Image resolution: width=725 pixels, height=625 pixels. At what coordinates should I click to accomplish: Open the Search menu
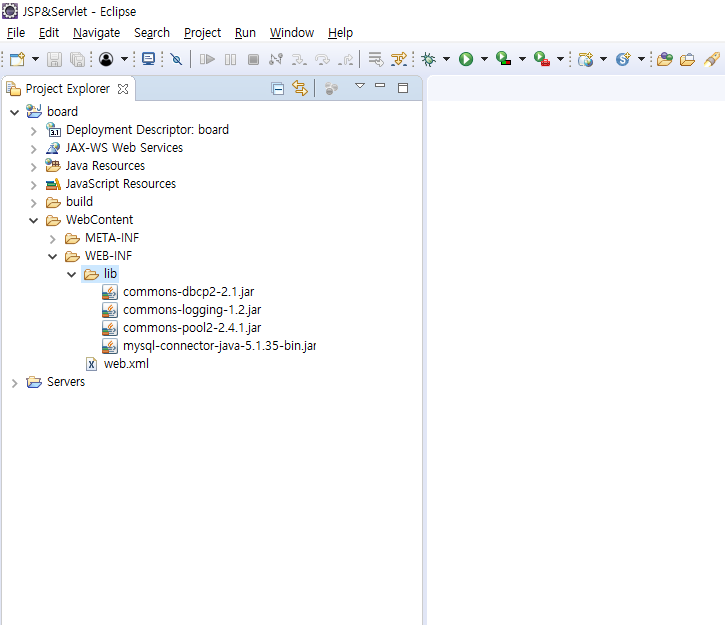tap(152, 33)
